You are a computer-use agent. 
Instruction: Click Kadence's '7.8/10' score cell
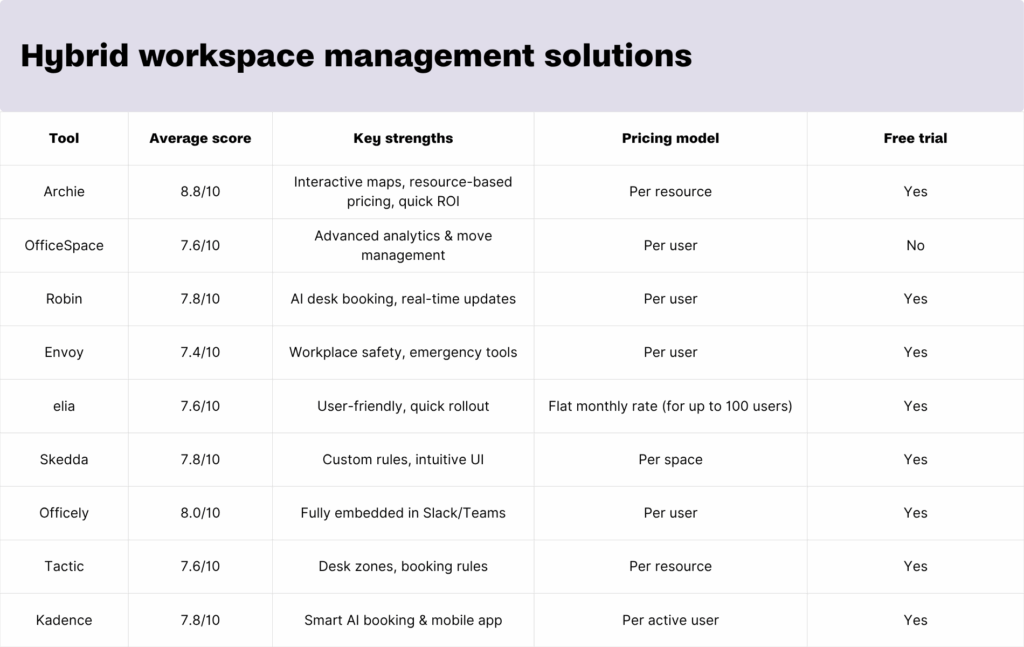[200, 620]
